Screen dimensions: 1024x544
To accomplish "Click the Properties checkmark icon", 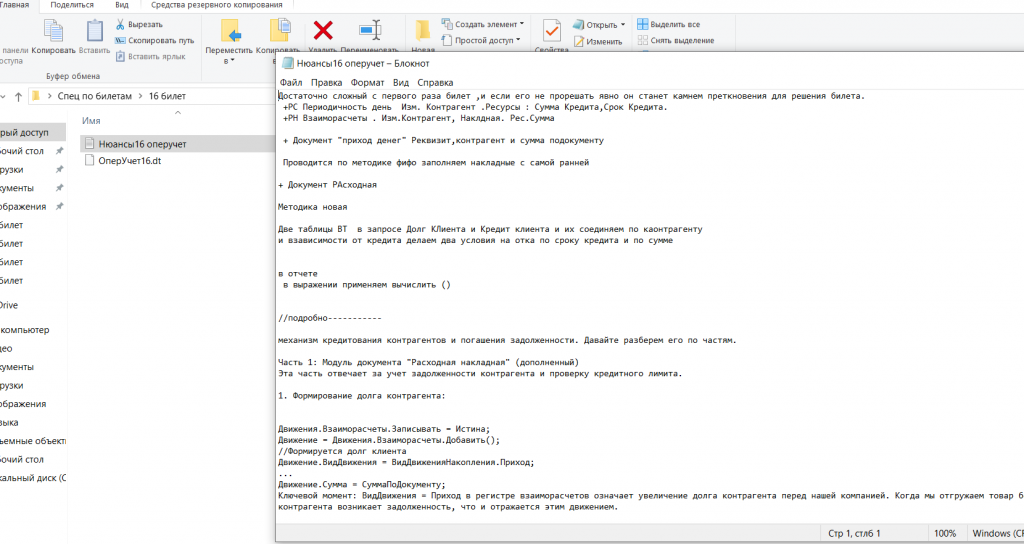I will coord(552,31).
